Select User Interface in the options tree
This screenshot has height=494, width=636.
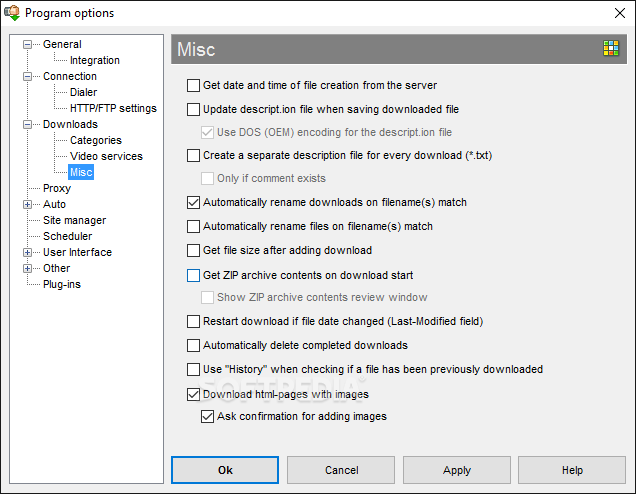[77, 252]
